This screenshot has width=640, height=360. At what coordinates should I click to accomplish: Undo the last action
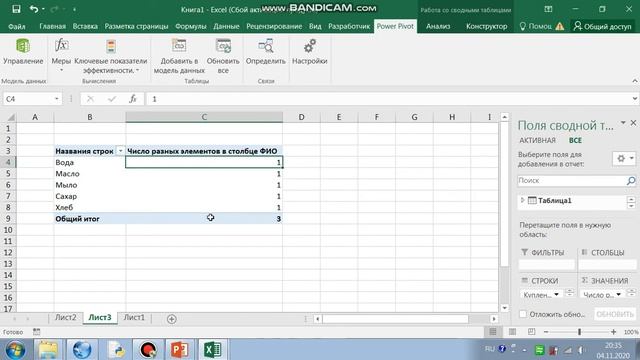pyautogui.click(x=34, y=9)
